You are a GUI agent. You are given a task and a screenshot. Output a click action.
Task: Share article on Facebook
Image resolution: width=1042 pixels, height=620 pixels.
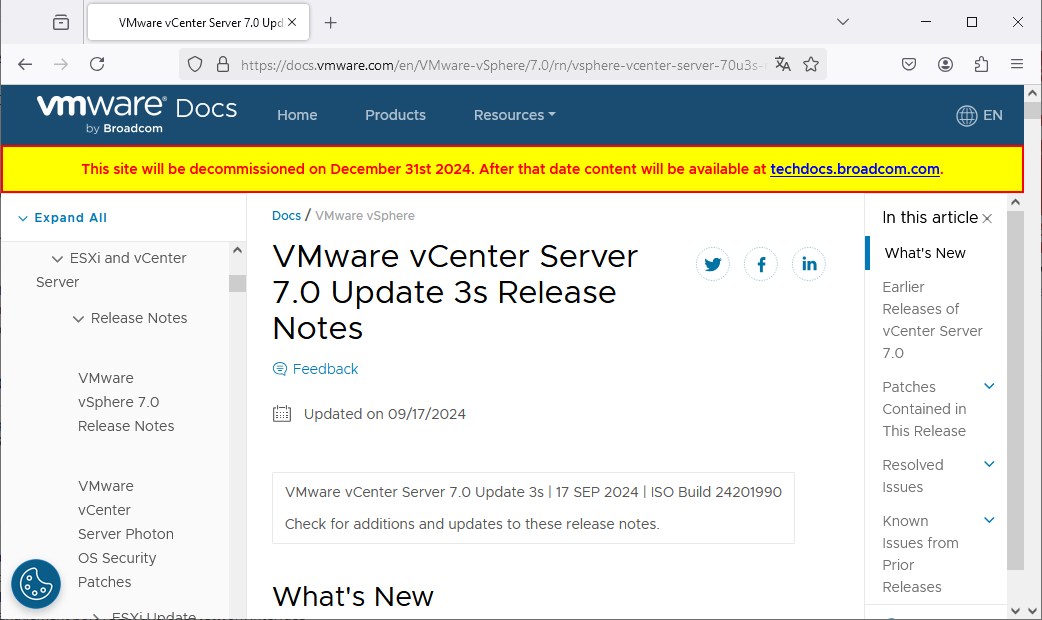(x=761, y=264)
